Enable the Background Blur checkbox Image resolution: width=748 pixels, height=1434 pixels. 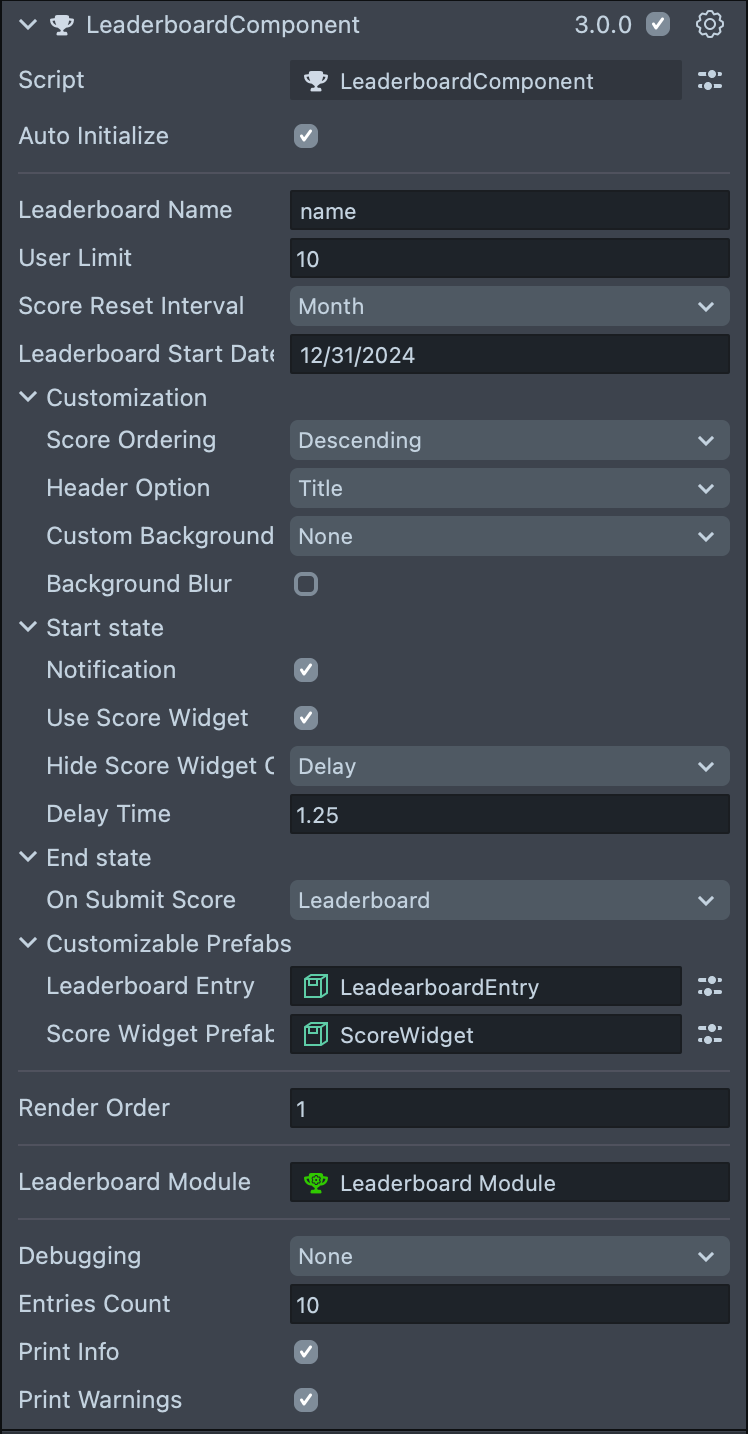click(306, 584)
